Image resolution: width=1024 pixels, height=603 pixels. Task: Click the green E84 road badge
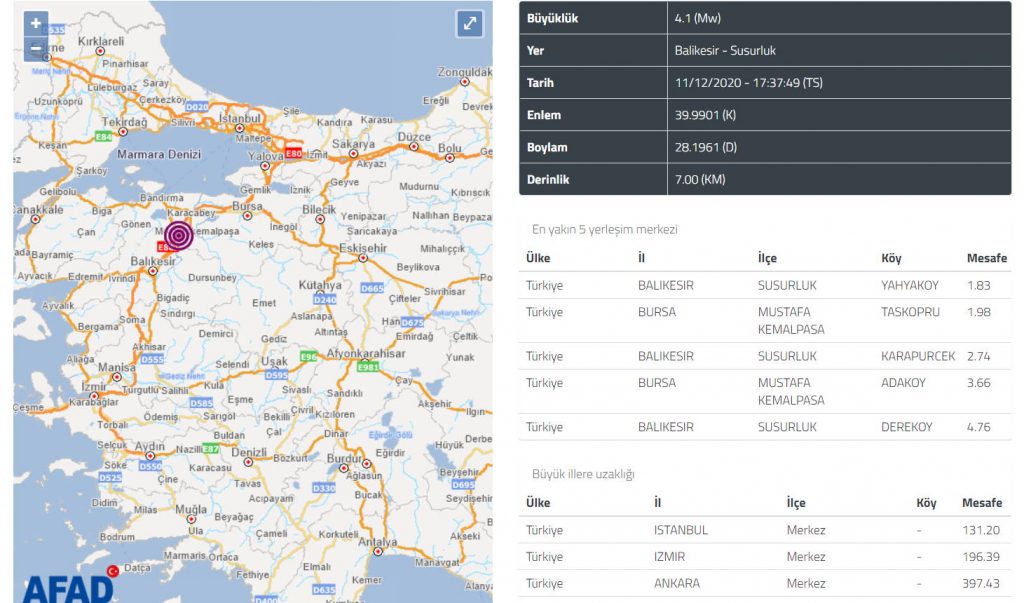[104, 137]
